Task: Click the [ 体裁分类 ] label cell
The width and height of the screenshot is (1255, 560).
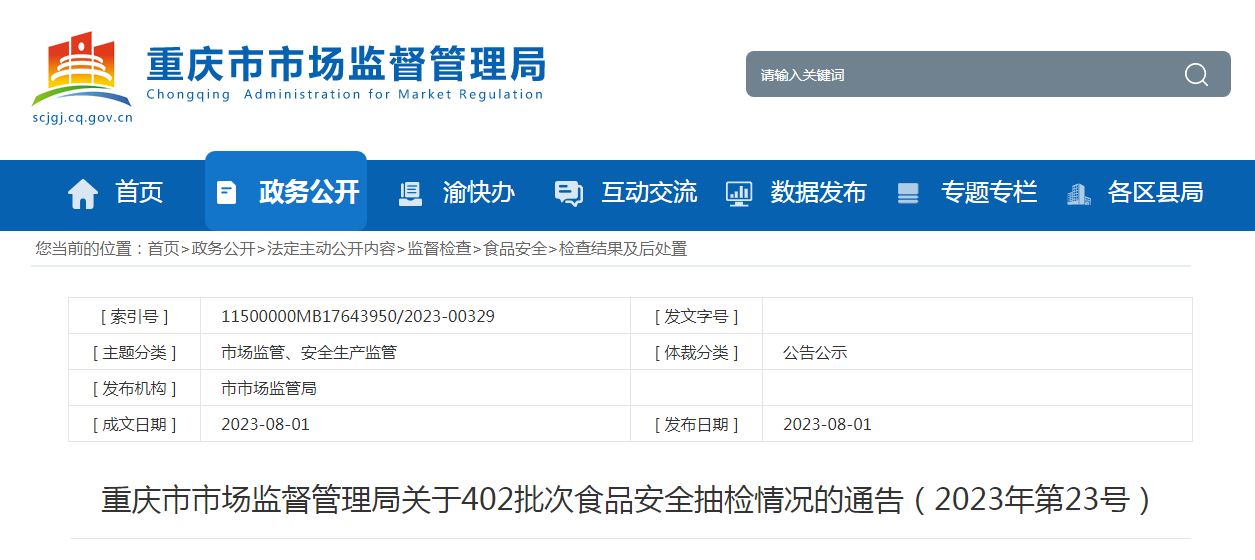Action: coord(696,352)
